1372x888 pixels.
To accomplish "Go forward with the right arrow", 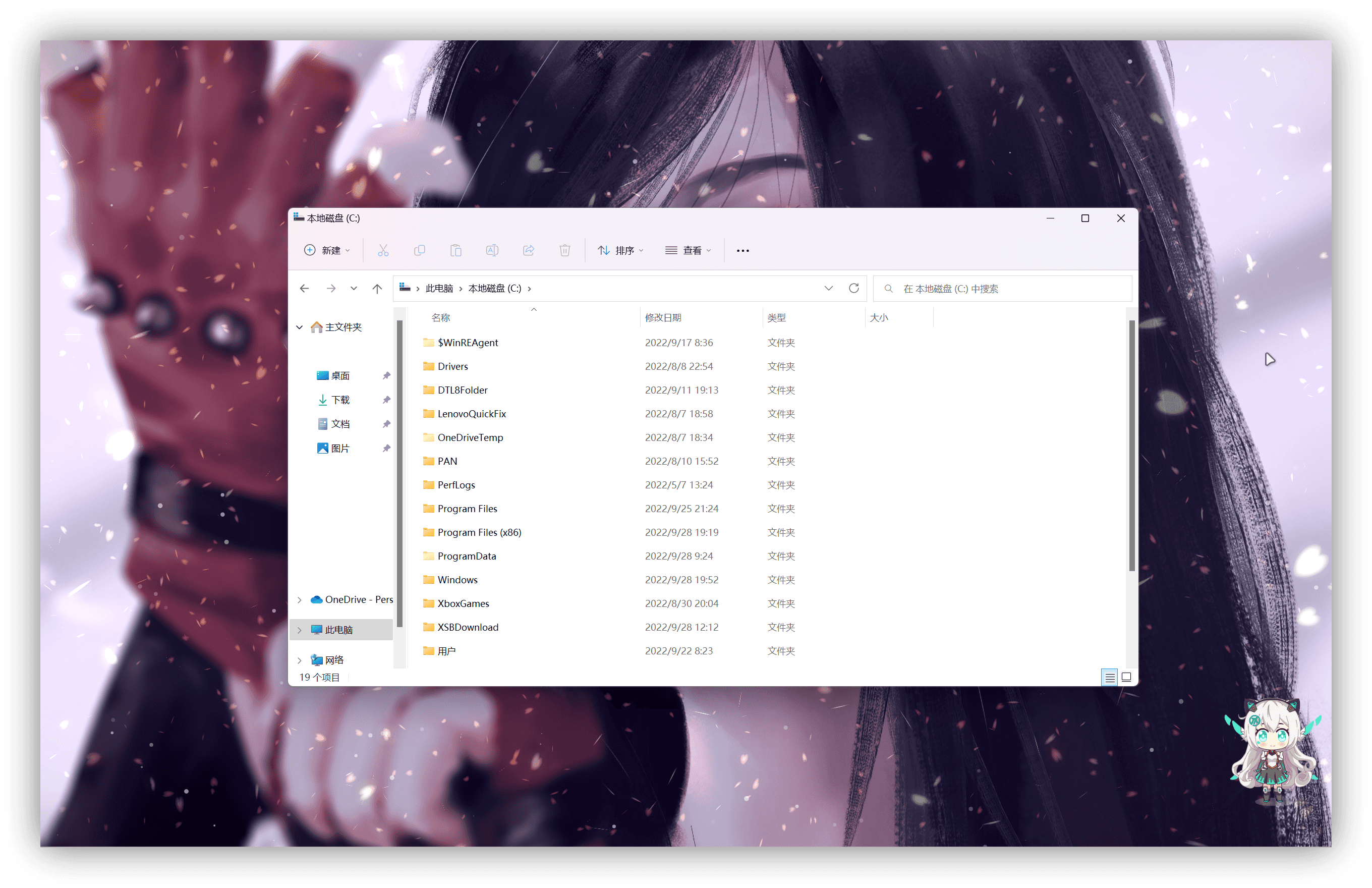I will click(331, 288).
